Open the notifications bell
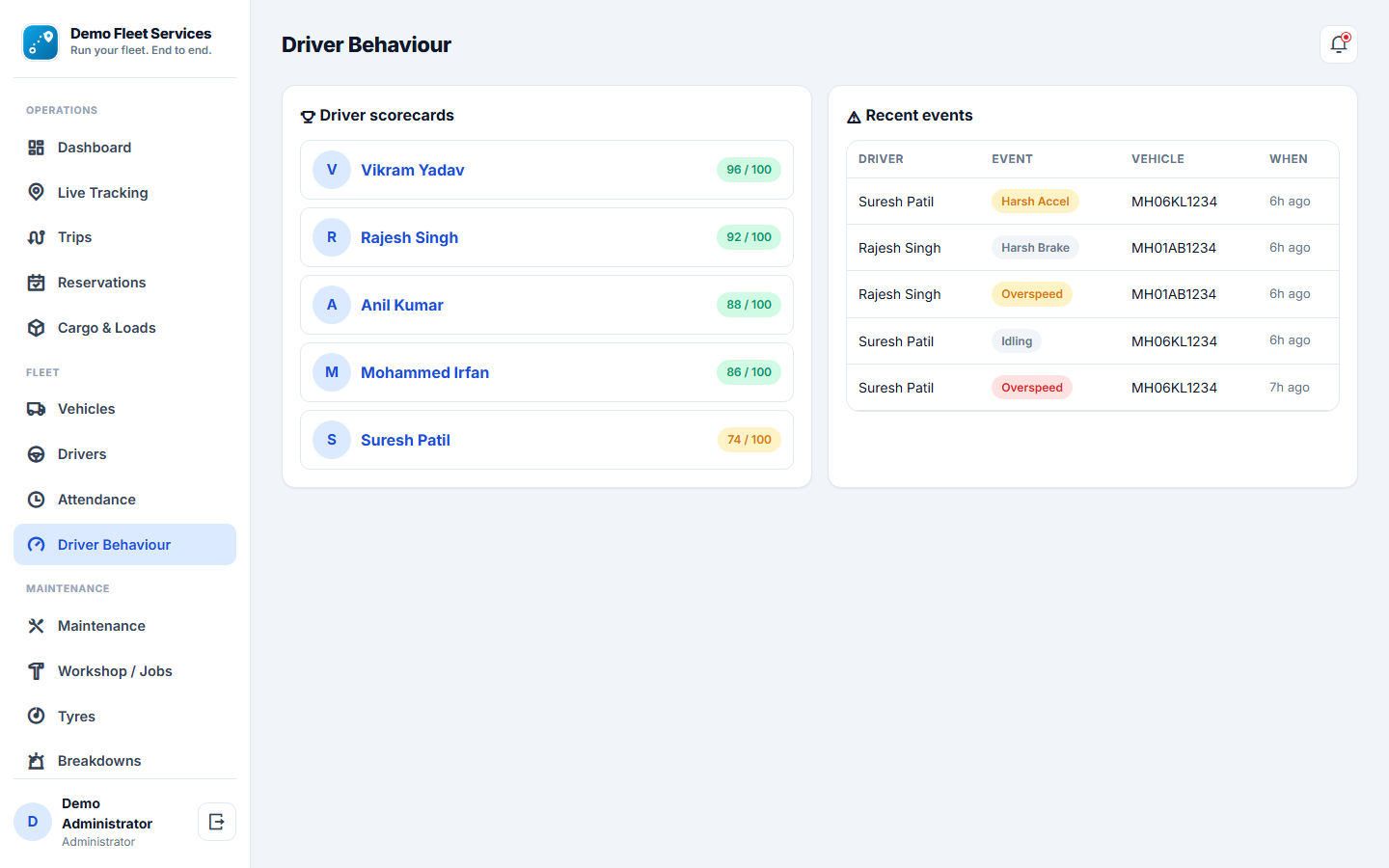This screenshot has height=868, width=1389. click(x=1339, y=44)
